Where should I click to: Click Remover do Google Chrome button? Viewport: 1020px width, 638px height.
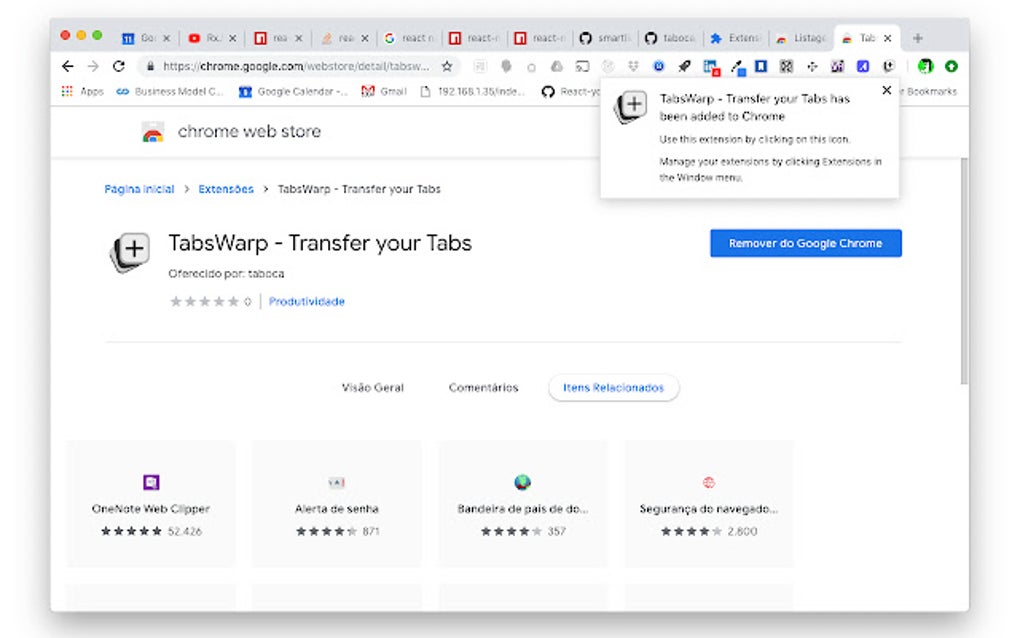click(805, 243)
